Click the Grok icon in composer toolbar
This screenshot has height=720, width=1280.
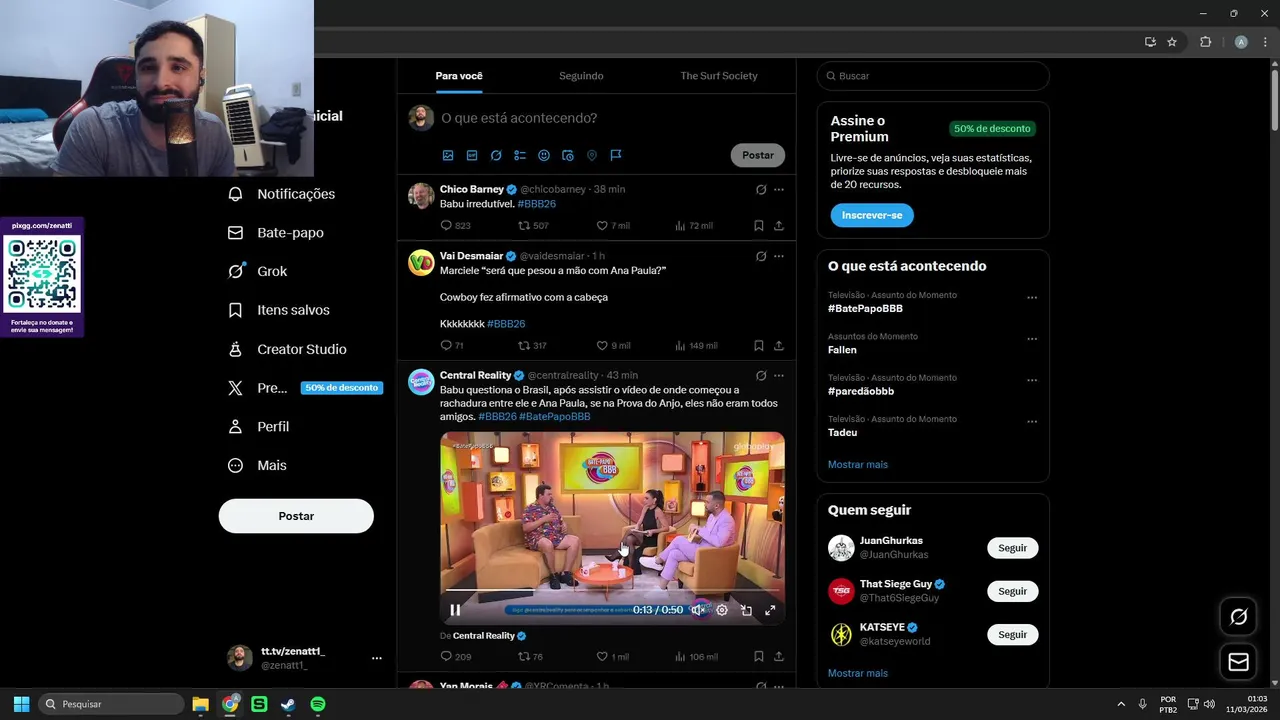click(x=496, y=155)
